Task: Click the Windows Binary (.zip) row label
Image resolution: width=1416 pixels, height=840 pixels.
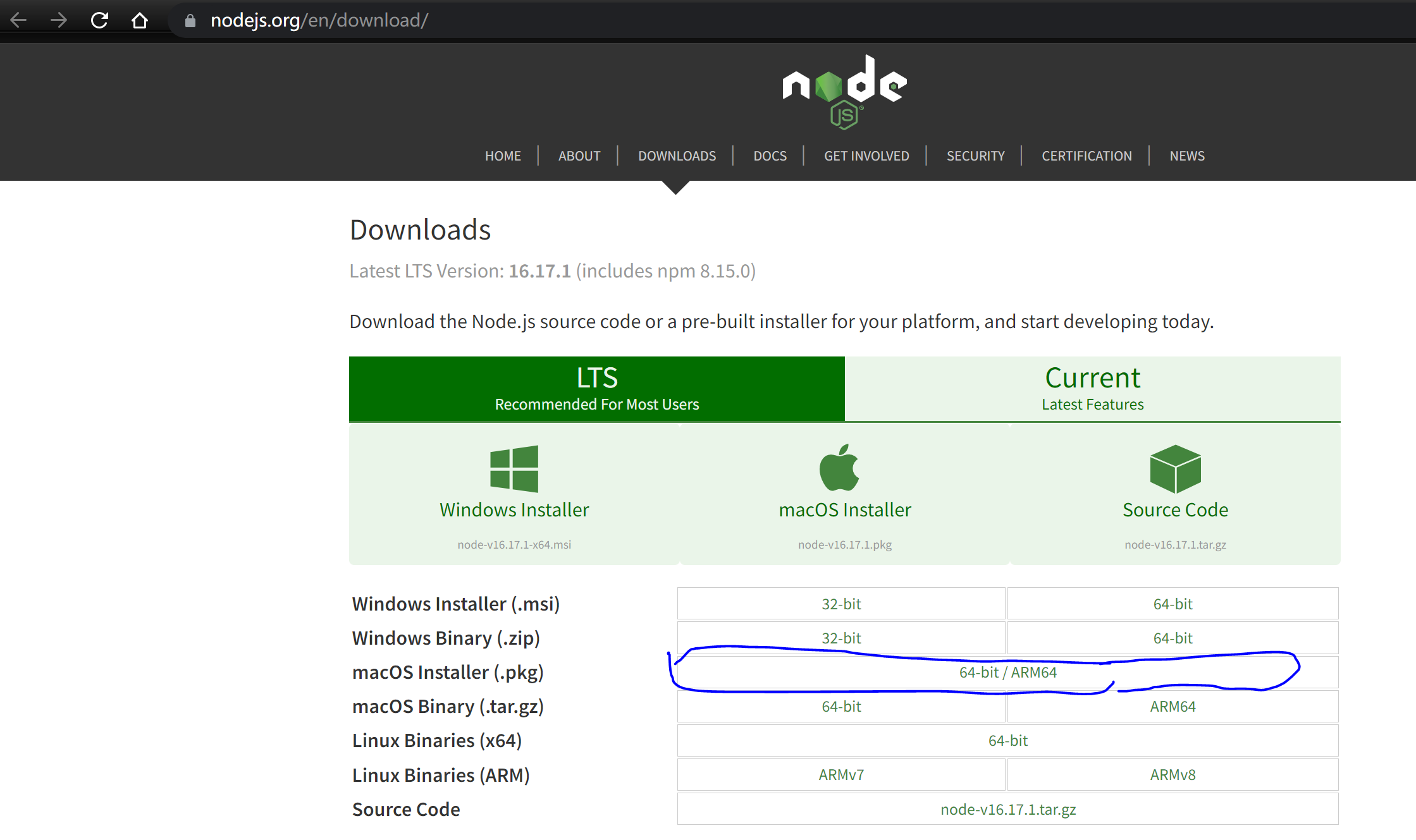Action: [446, 638]
